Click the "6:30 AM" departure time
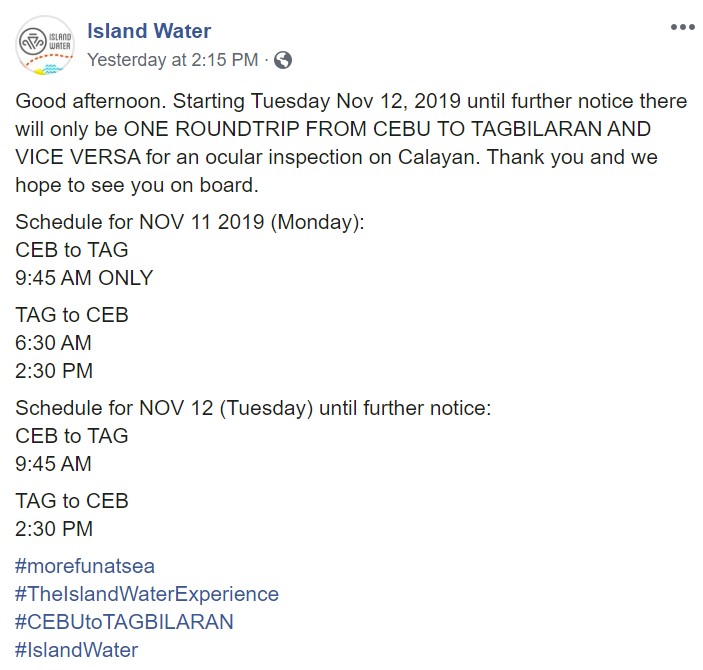 (53, 343)
